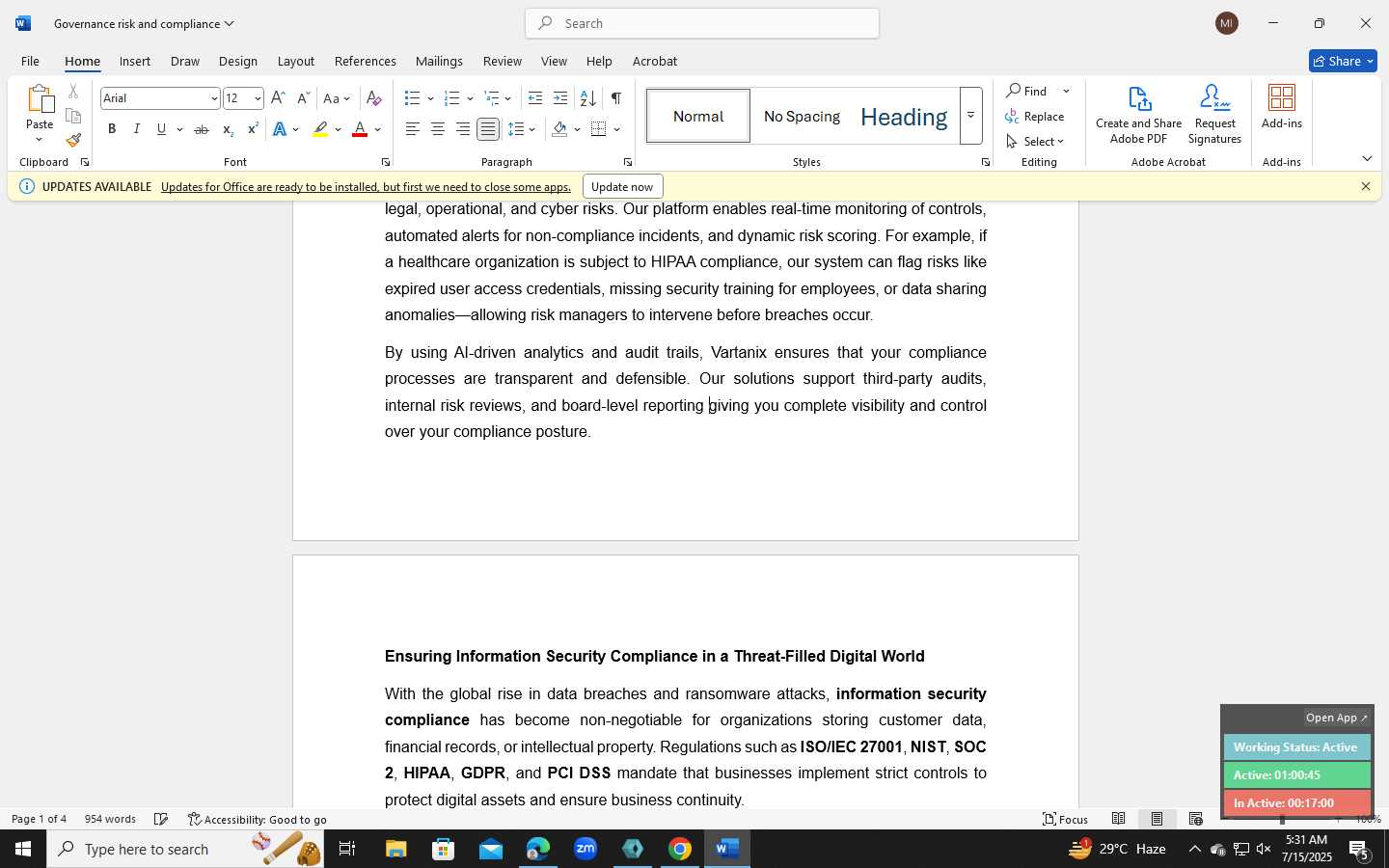Viewport: 1389px width, 868px height.
Task: Apply the yellow text highlight color
Action: click(x=320, y=129)
